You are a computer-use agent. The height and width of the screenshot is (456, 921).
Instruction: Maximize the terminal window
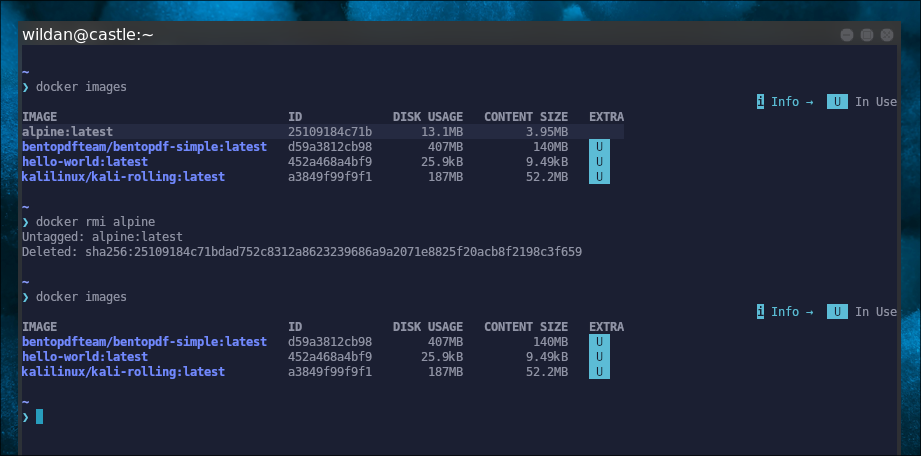pos(867,35)
